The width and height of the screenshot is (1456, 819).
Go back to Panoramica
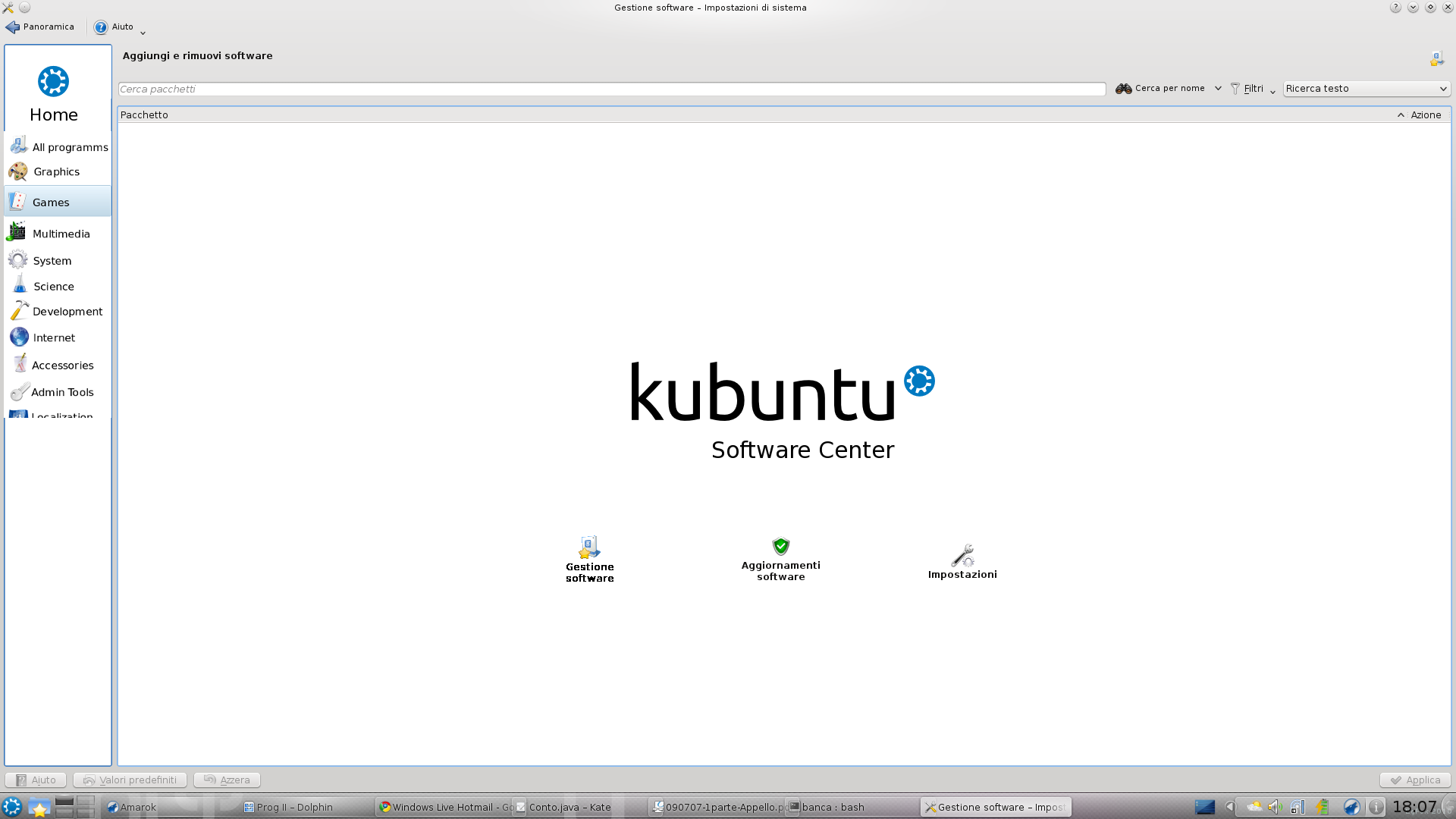(x=40, y=27)
